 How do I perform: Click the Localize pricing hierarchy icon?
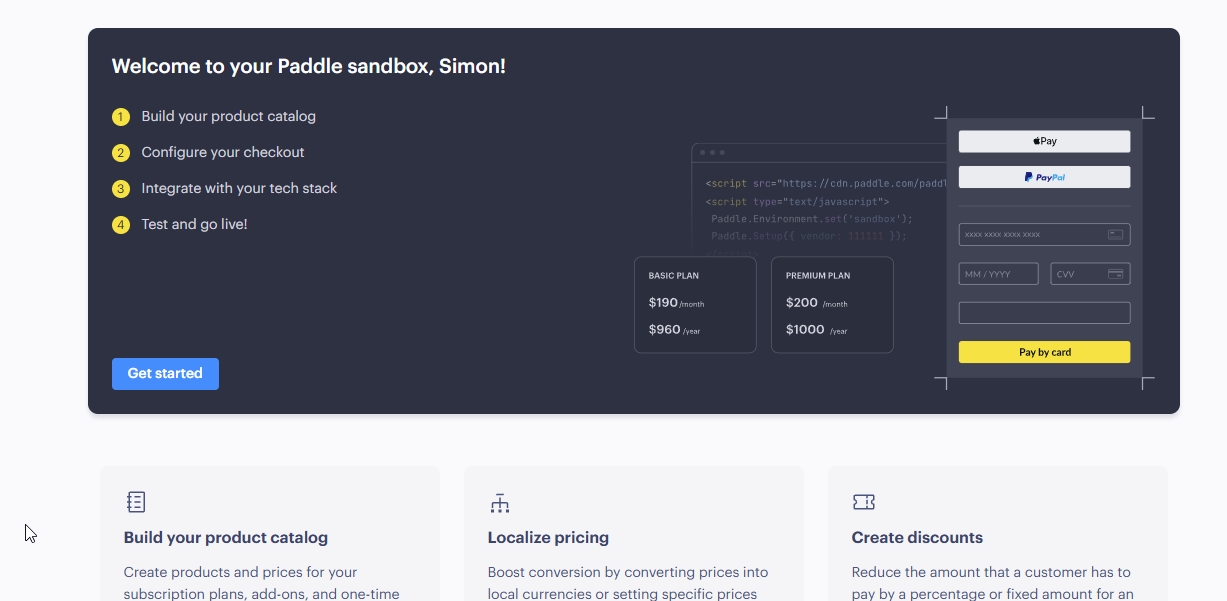click(x=500, y=502)
